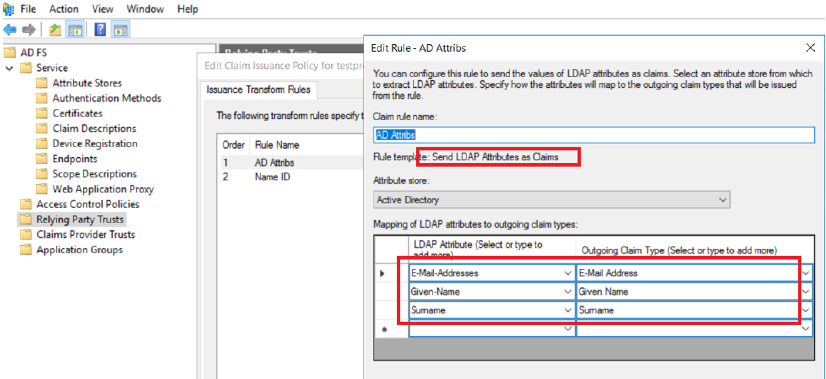Select Claims Provider Trusts in the tree
826x379 pixels.
click(x=85, y=235)
